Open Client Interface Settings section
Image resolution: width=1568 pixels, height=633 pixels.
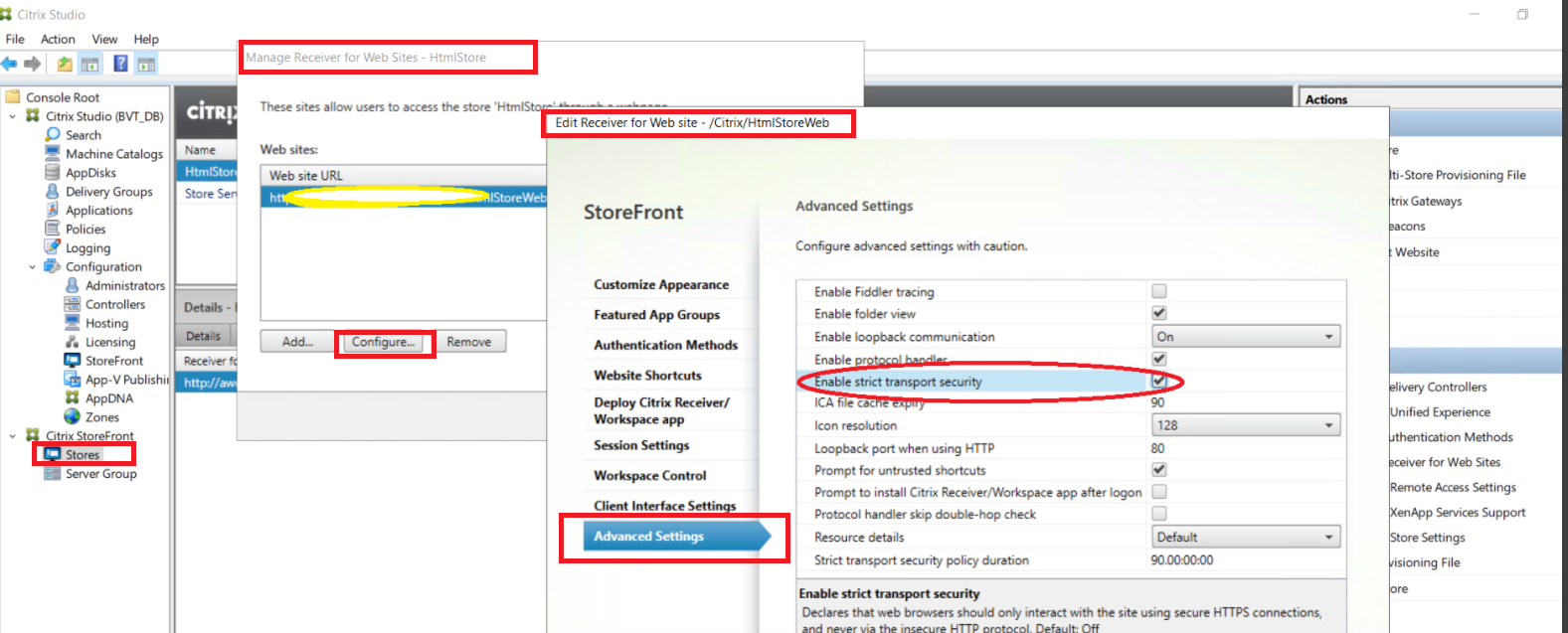(x=665, y=506)
